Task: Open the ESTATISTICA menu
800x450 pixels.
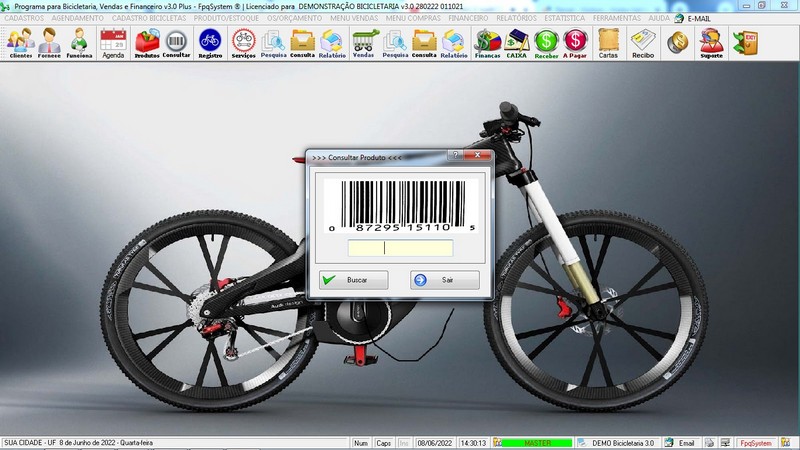Action: 565,18
